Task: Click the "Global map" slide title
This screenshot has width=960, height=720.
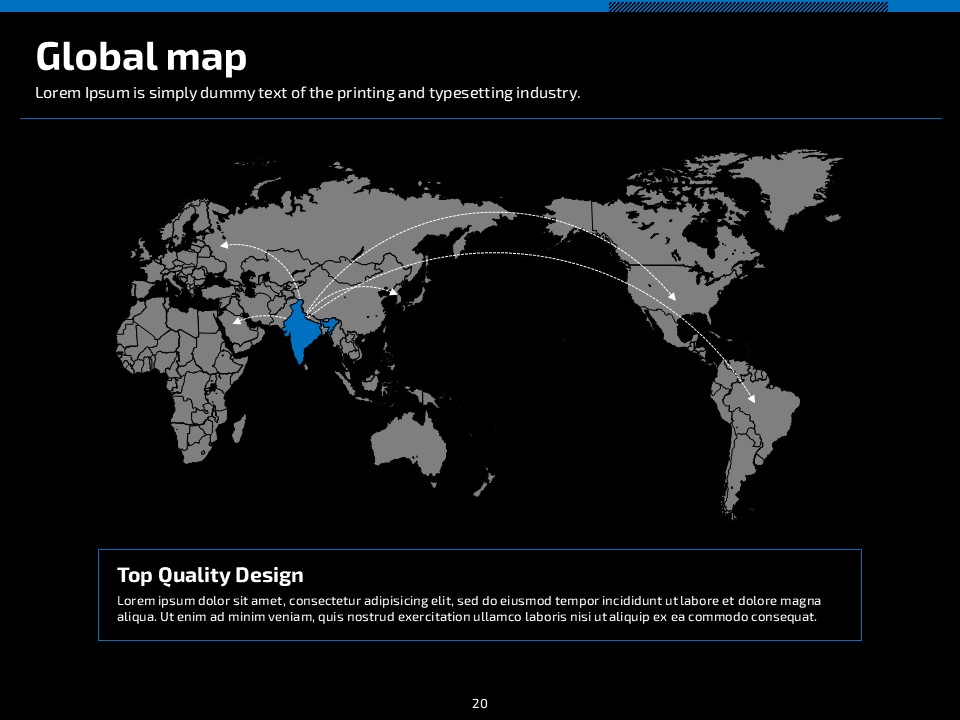Action: (141, 57)
